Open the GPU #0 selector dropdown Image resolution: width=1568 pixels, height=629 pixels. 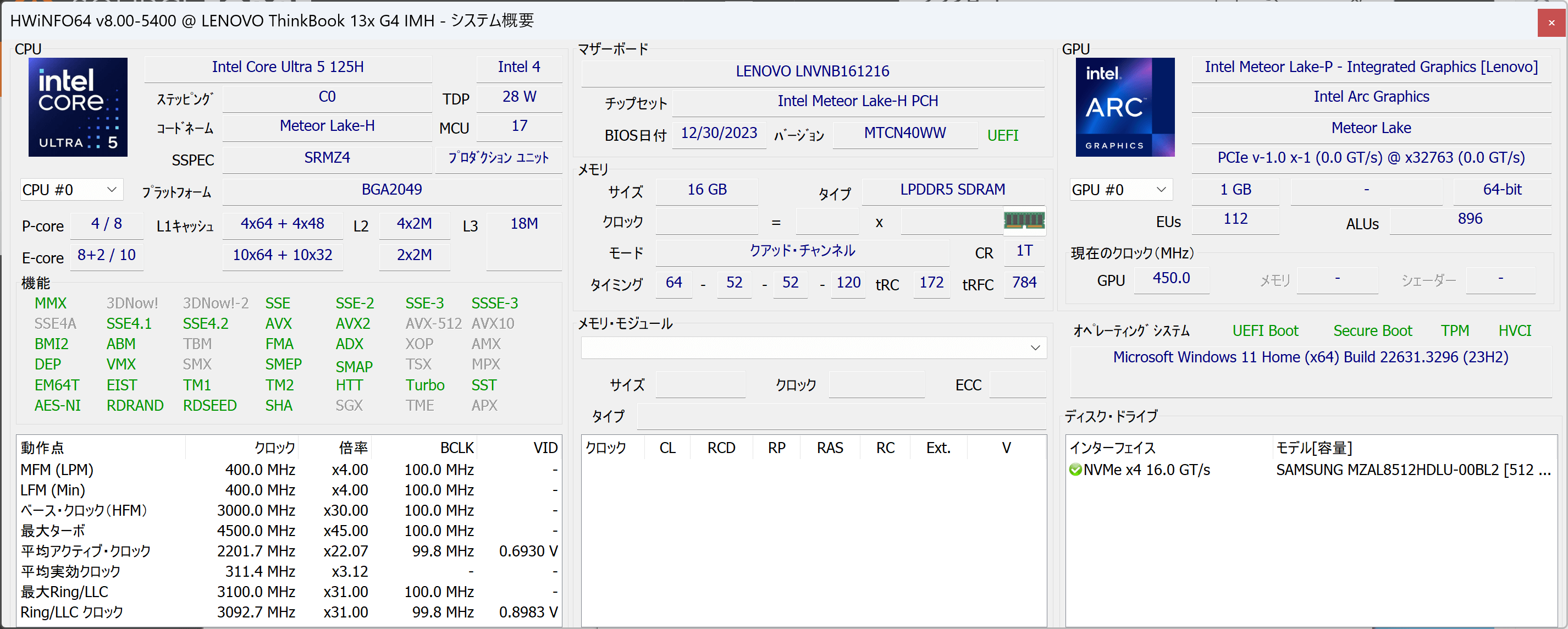[1120, 189]
